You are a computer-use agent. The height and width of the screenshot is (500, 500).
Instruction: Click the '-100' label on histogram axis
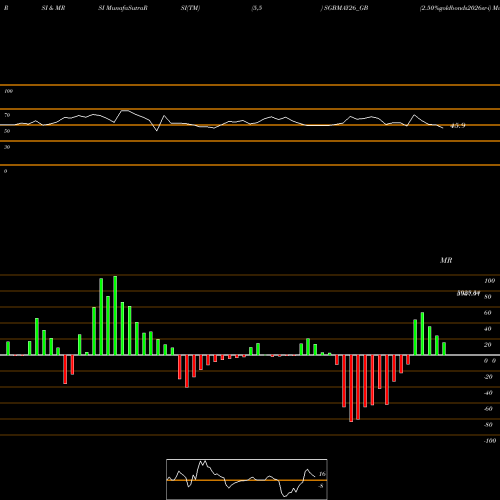pos(490,441)
